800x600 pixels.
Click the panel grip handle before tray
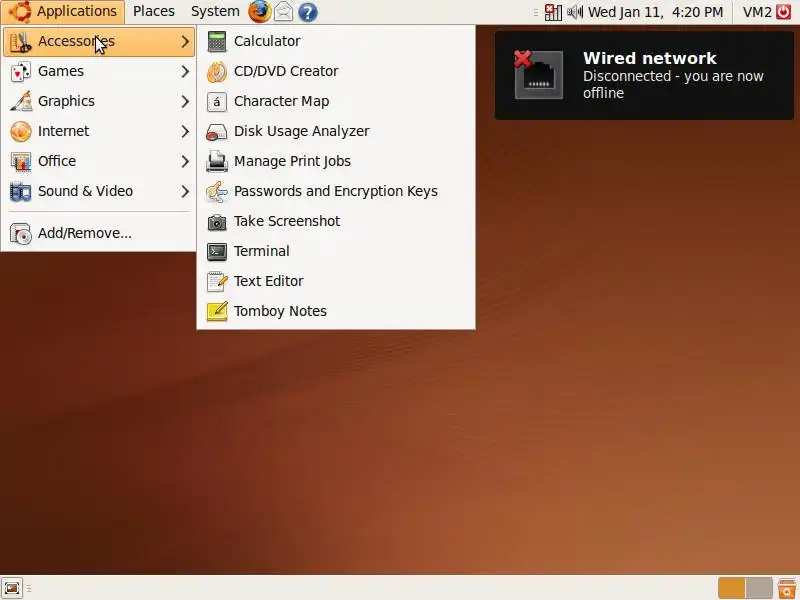point(535,12)
